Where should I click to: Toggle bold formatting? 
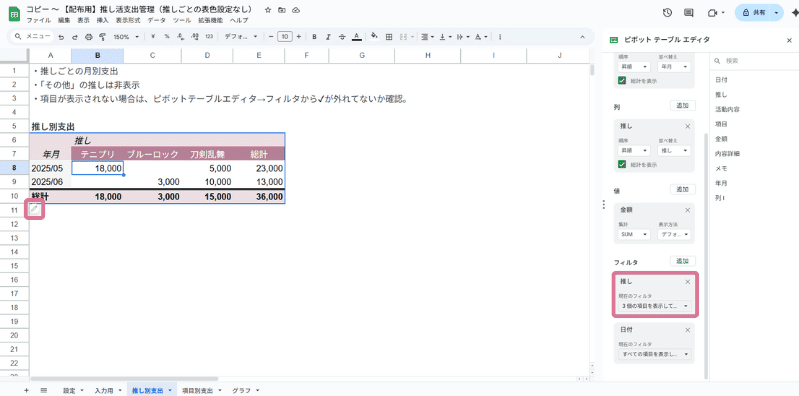[314, 37]
